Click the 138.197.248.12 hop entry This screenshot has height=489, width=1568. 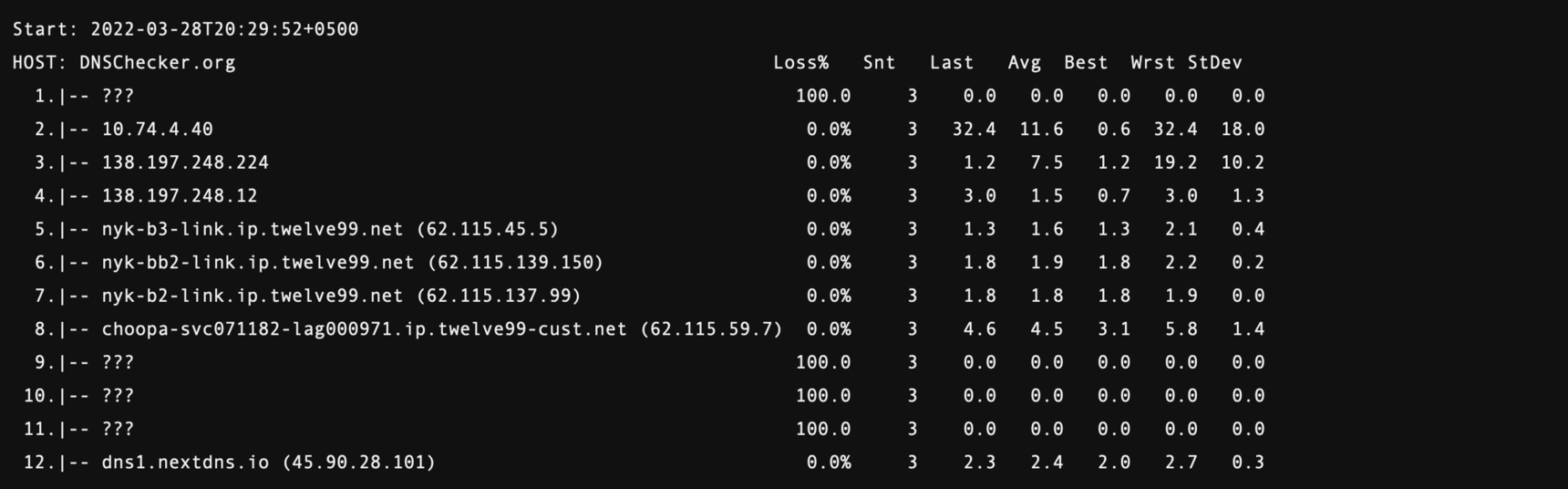[x=180, y=196]
